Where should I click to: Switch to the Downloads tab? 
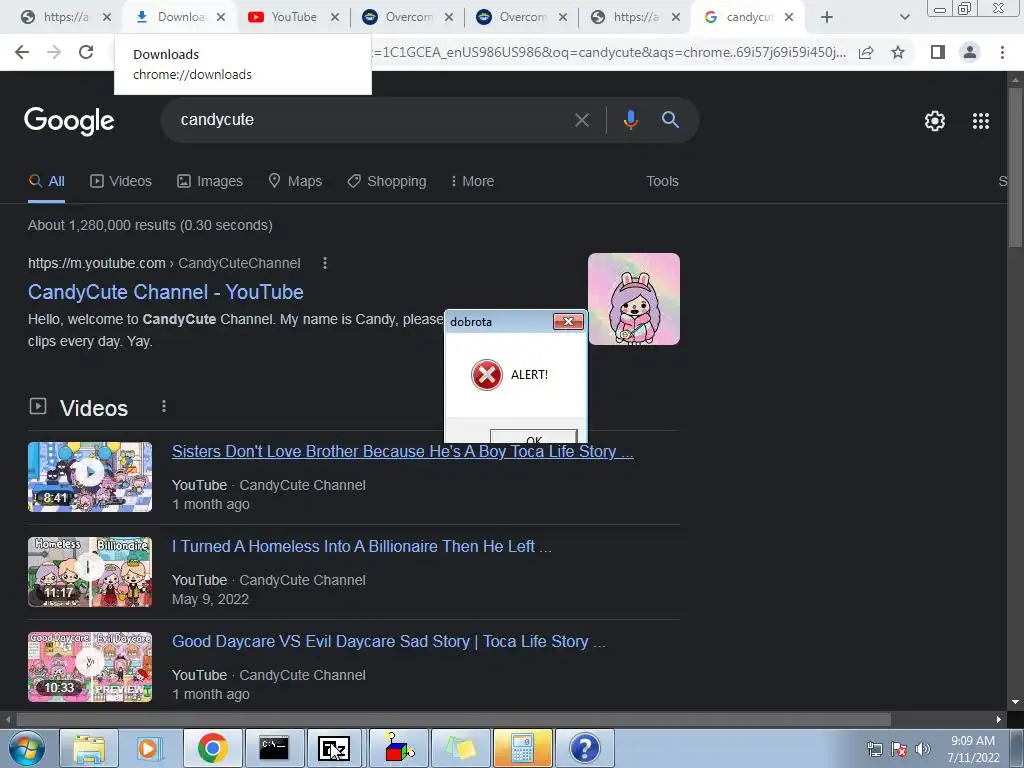click(x=178, y=18)
